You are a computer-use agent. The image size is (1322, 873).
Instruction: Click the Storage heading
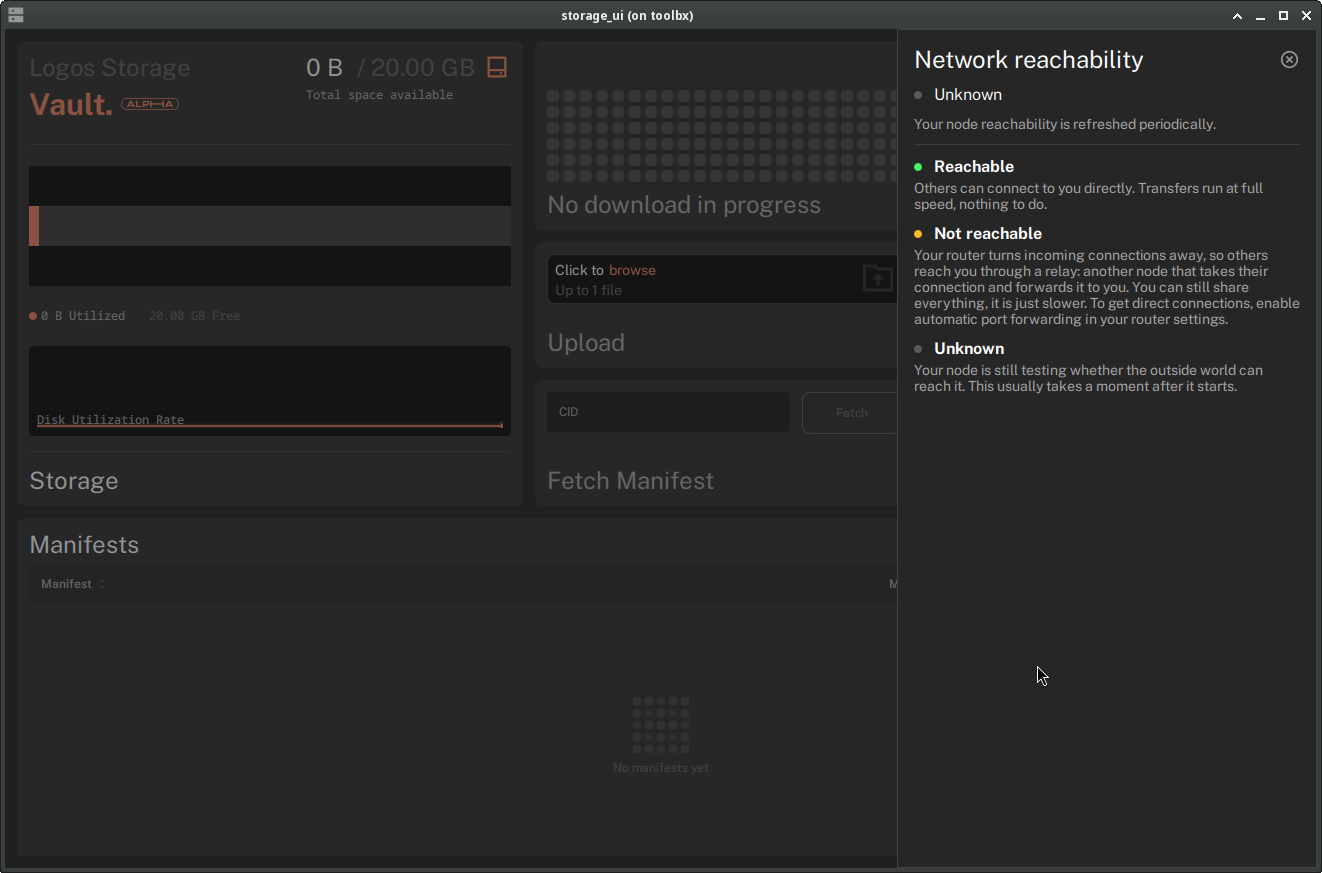tap(74, 481)
